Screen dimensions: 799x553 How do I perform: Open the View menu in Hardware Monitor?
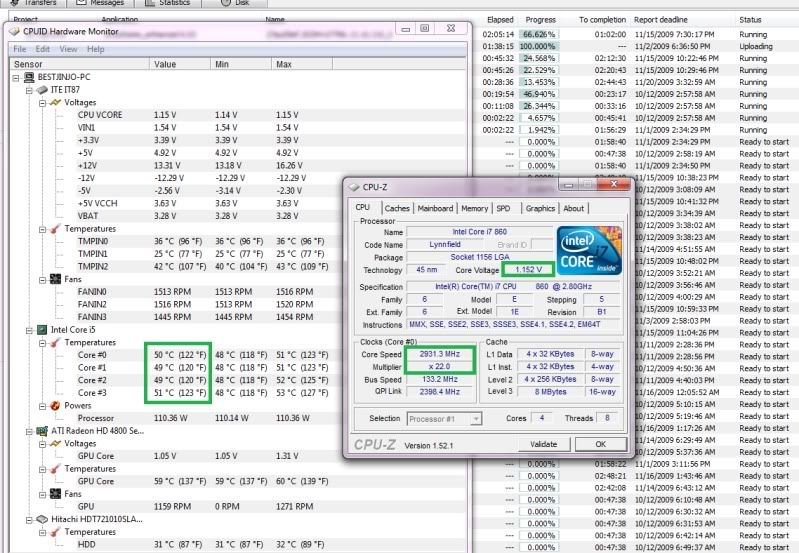click(68, 48)
